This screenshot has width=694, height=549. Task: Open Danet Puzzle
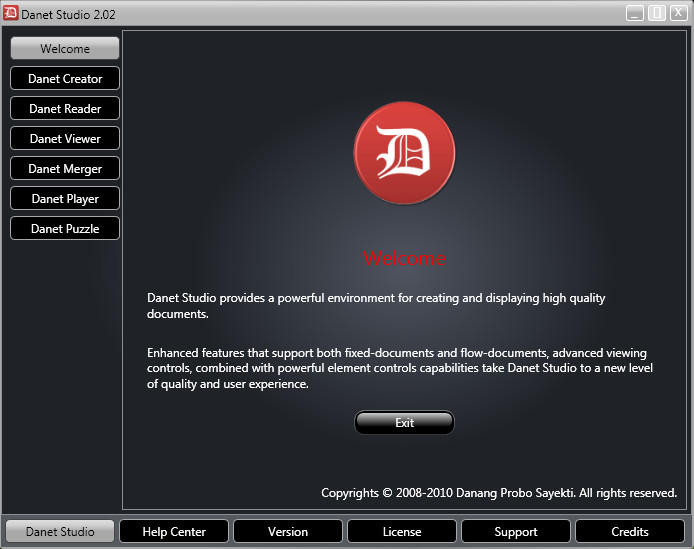coord(65,228)
